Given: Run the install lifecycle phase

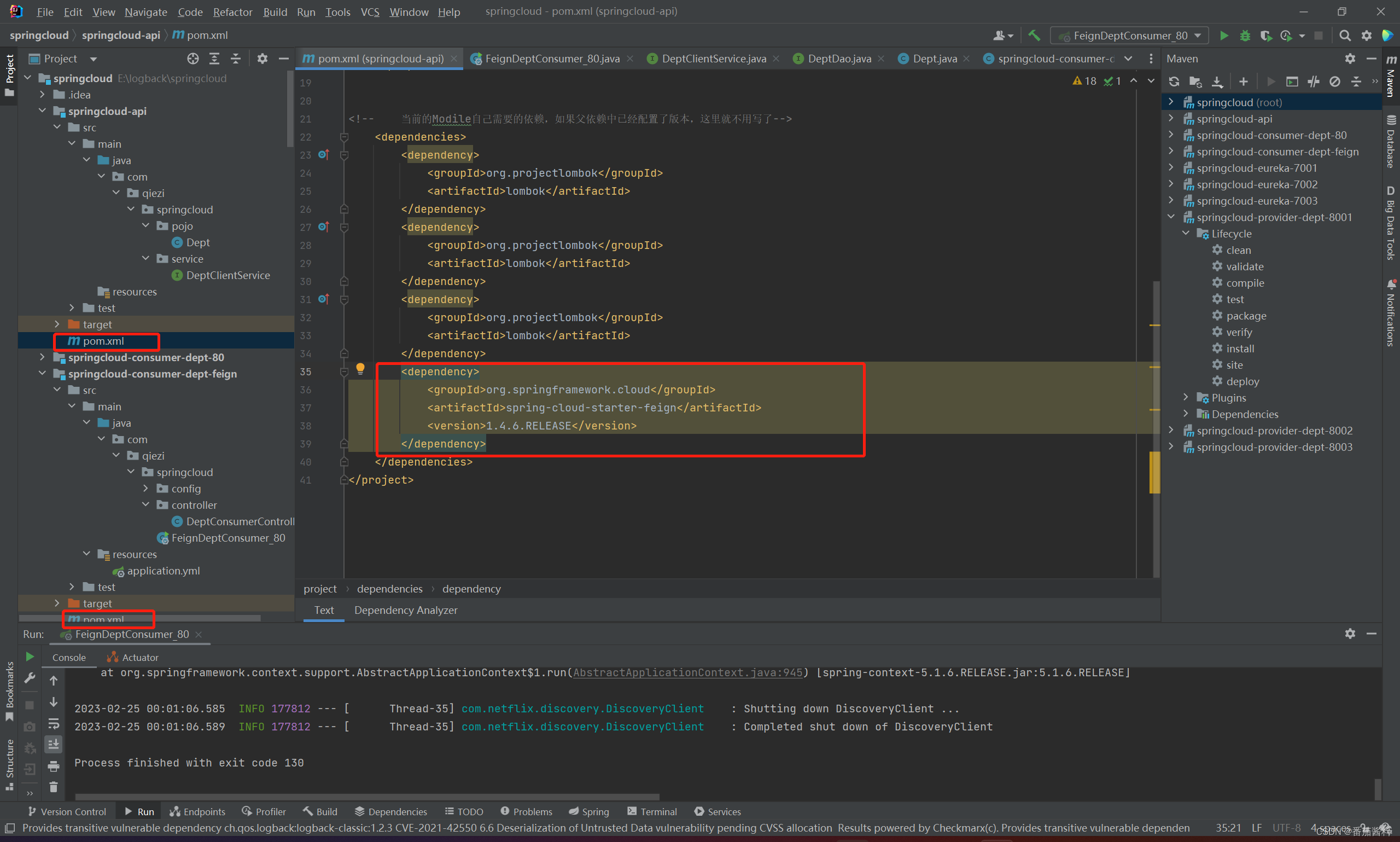Looking at the screenshot, I should [x=1240, y=349].
